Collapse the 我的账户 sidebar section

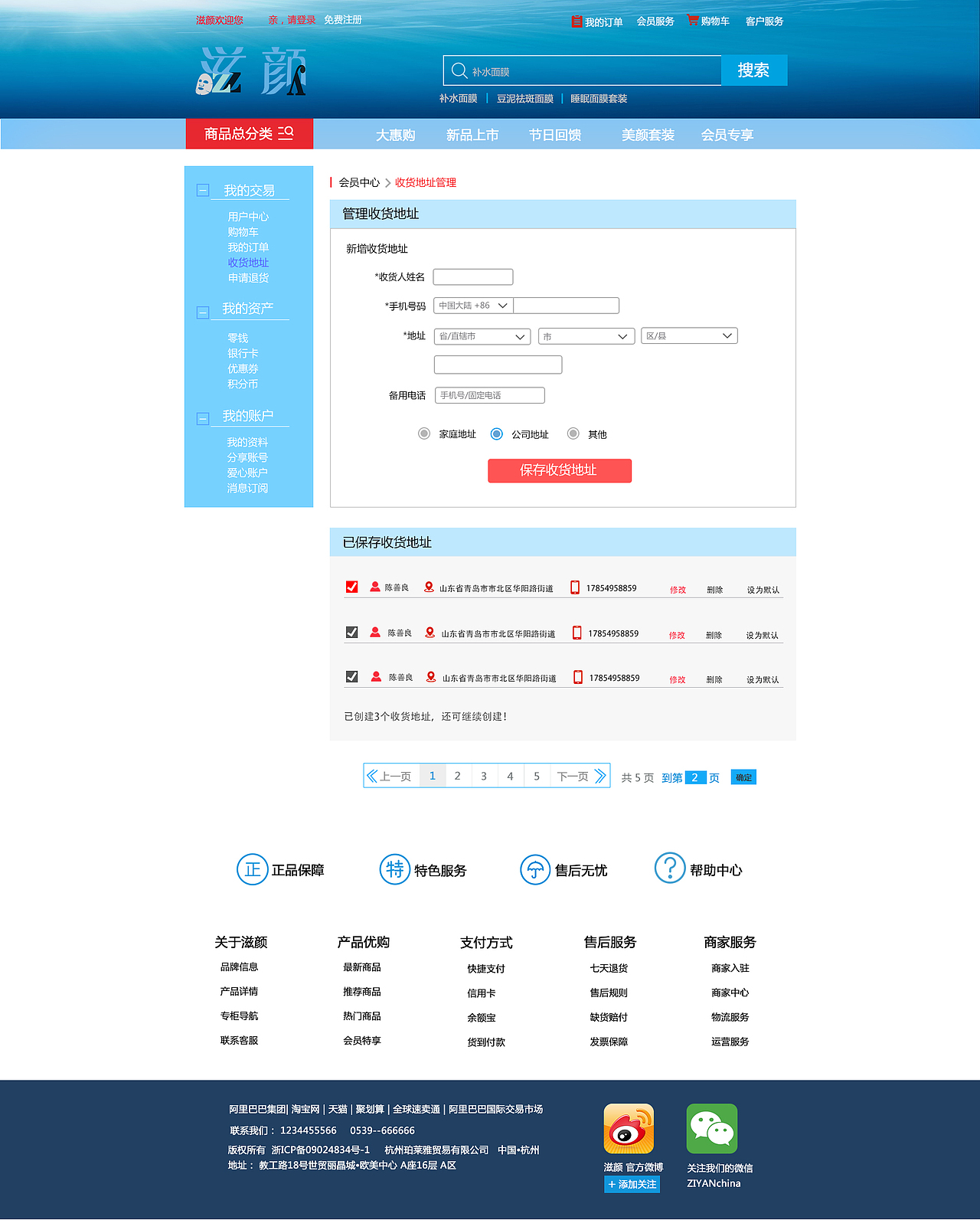point(203,418)
